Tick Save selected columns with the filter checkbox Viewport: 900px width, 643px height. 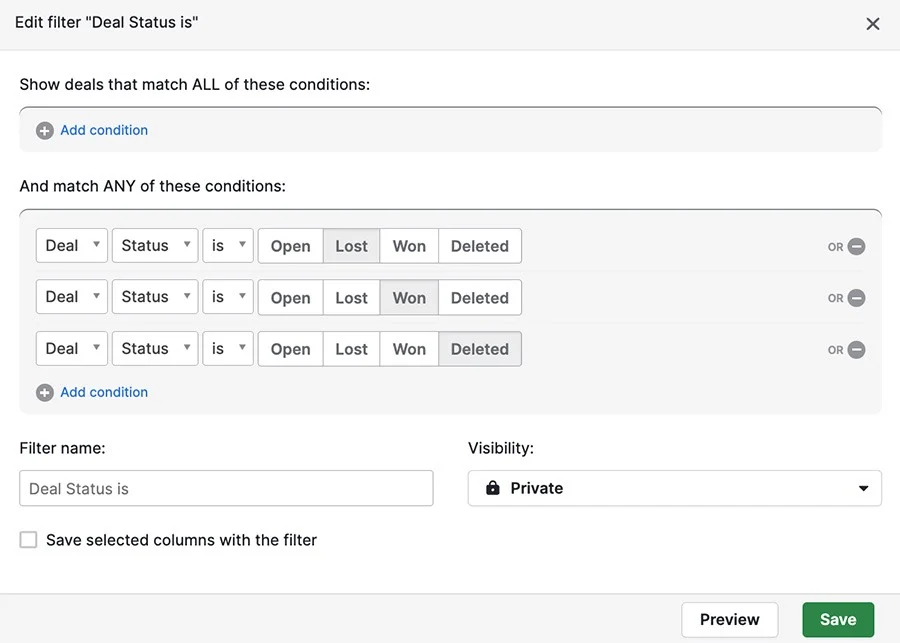point(28,540)
